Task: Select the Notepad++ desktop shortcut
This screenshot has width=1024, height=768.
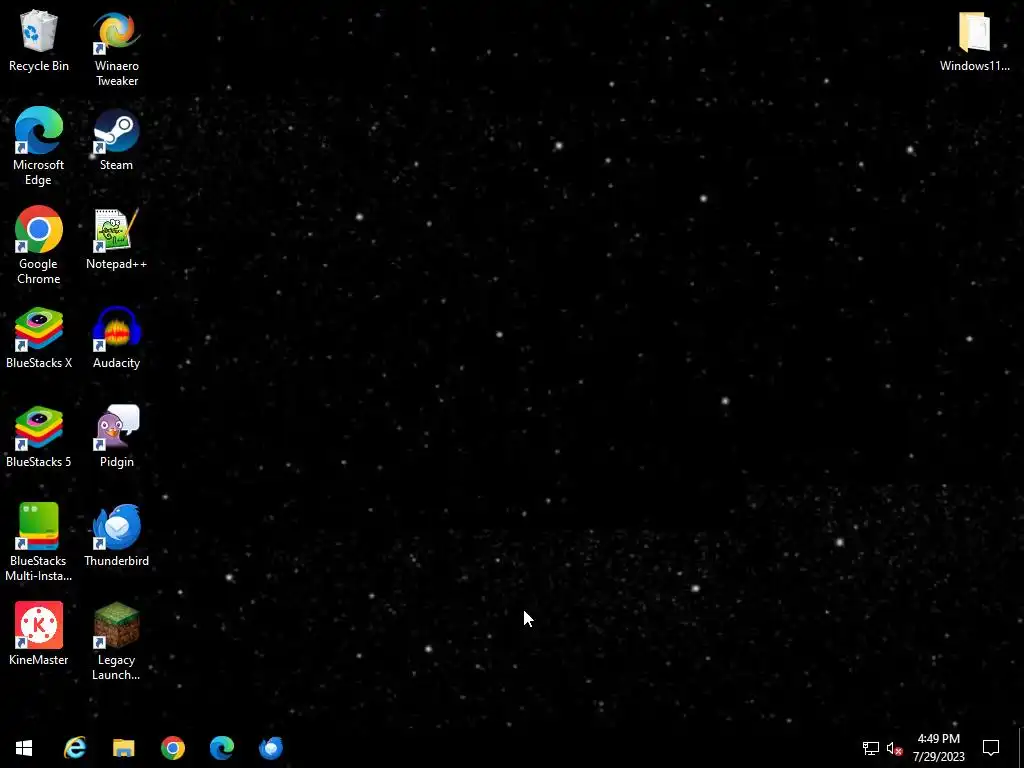Action: pyautogui.click(x=117, y=238)
